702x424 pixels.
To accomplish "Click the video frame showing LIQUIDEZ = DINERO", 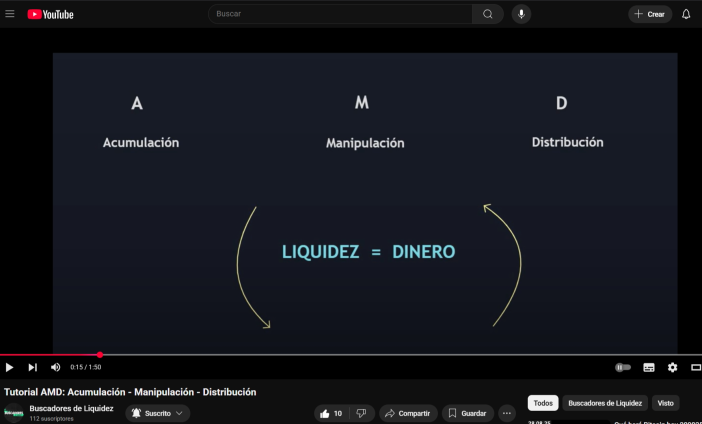I will (365, 203).
